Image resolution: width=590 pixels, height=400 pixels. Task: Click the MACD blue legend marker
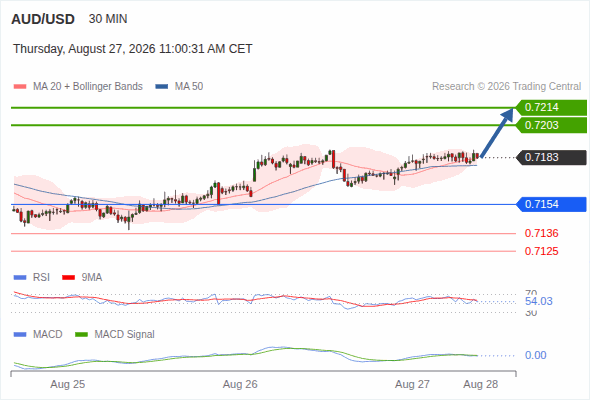coord(20,334)
